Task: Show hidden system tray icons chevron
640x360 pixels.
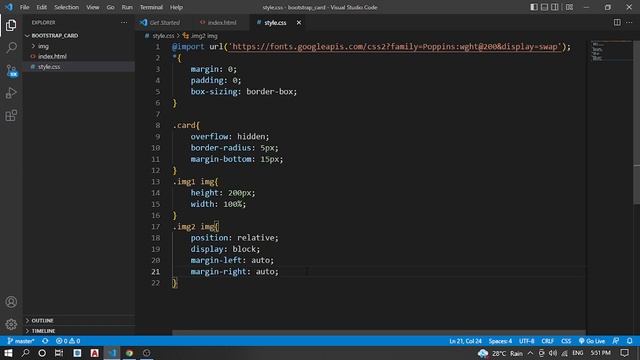Action: coord(530,353)
